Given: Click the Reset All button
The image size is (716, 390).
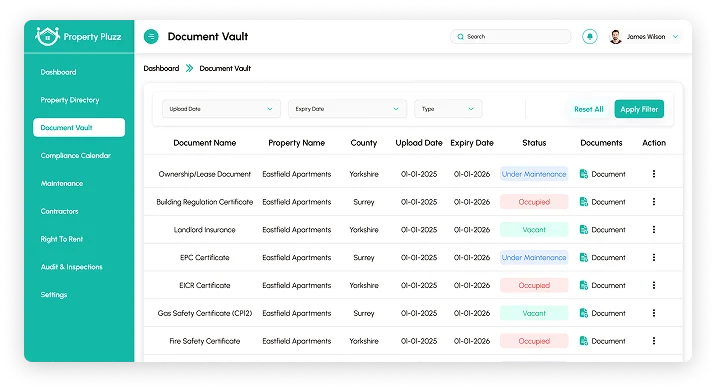Looking at the screenshot, I should [589, 109].
